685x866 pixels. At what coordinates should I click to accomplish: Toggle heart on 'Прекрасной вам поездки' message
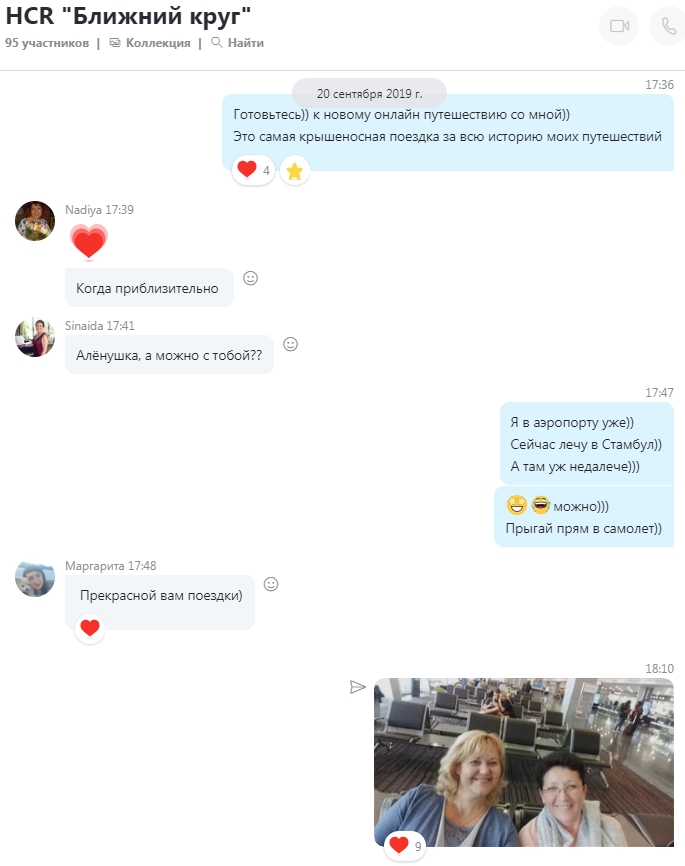pos(89,629)
